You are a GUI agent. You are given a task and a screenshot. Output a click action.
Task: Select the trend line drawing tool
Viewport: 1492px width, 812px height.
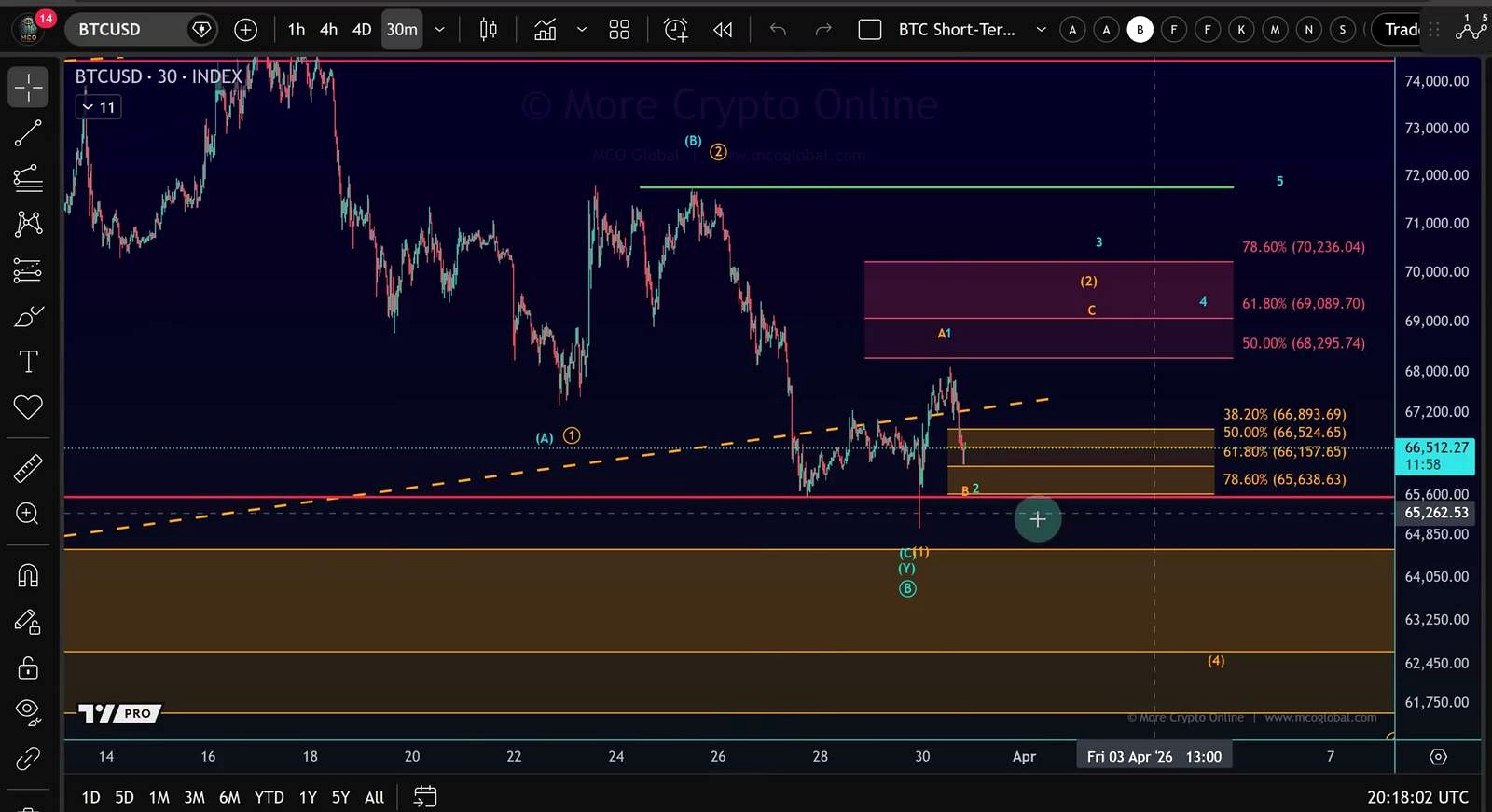point(28,133)
